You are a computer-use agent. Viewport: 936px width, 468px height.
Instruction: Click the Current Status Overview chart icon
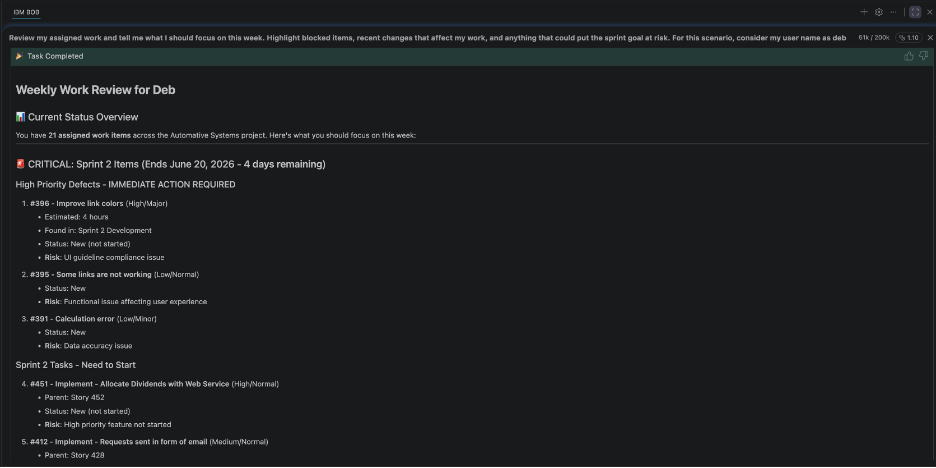[20, 117]
